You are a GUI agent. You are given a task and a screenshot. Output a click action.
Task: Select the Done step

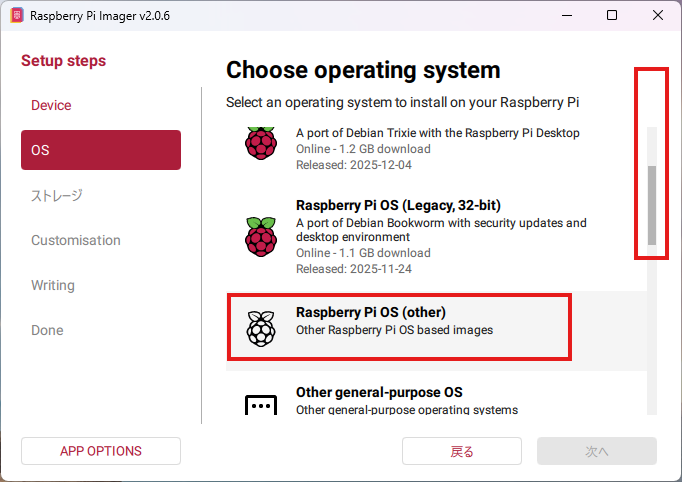coord(47,330)
